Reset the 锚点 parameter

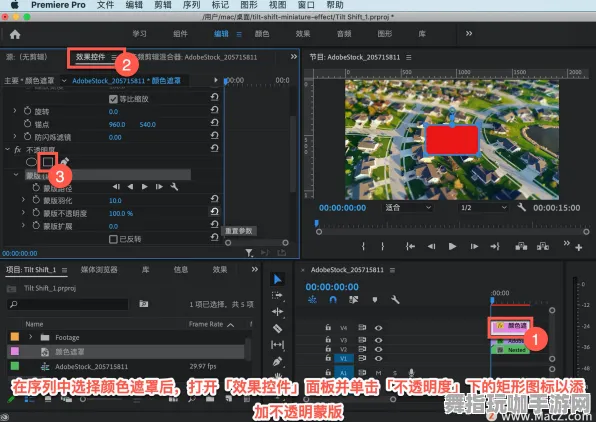click(214, 122)
